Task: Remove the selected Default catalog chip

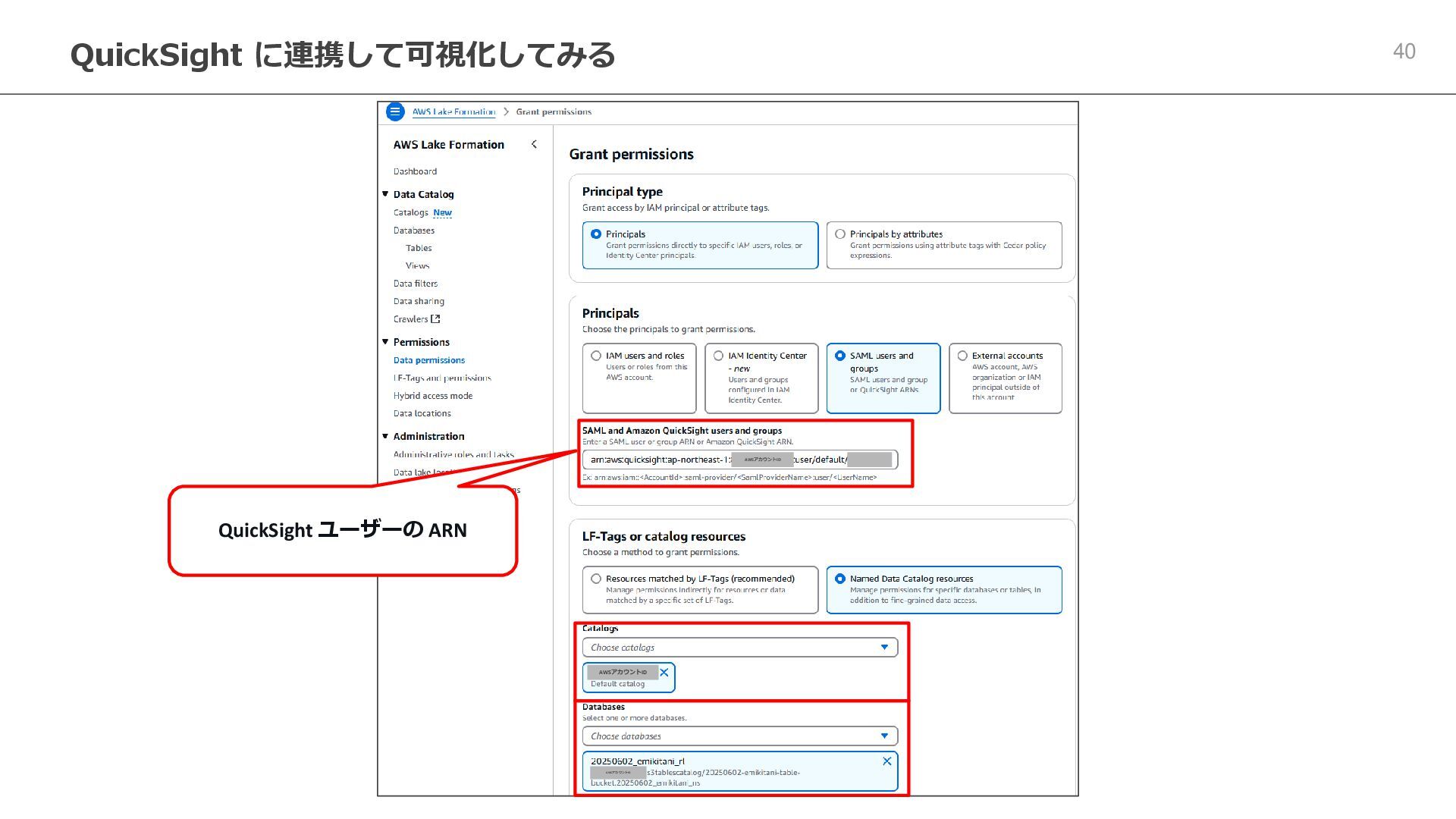Action: [x=664, y=673]
